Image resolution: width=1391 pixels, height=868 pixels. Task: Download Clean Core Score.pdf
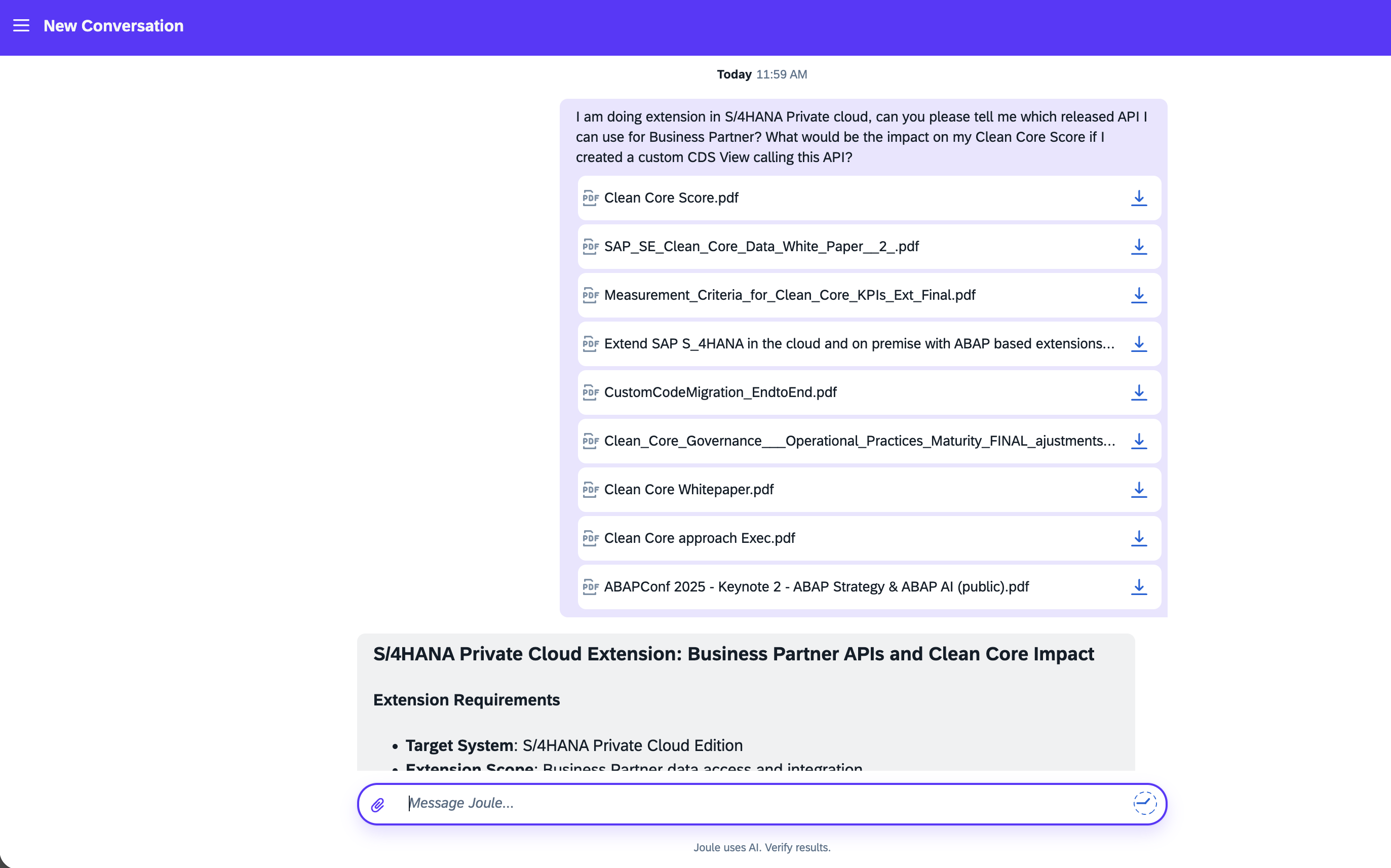tap(1138, 198)
